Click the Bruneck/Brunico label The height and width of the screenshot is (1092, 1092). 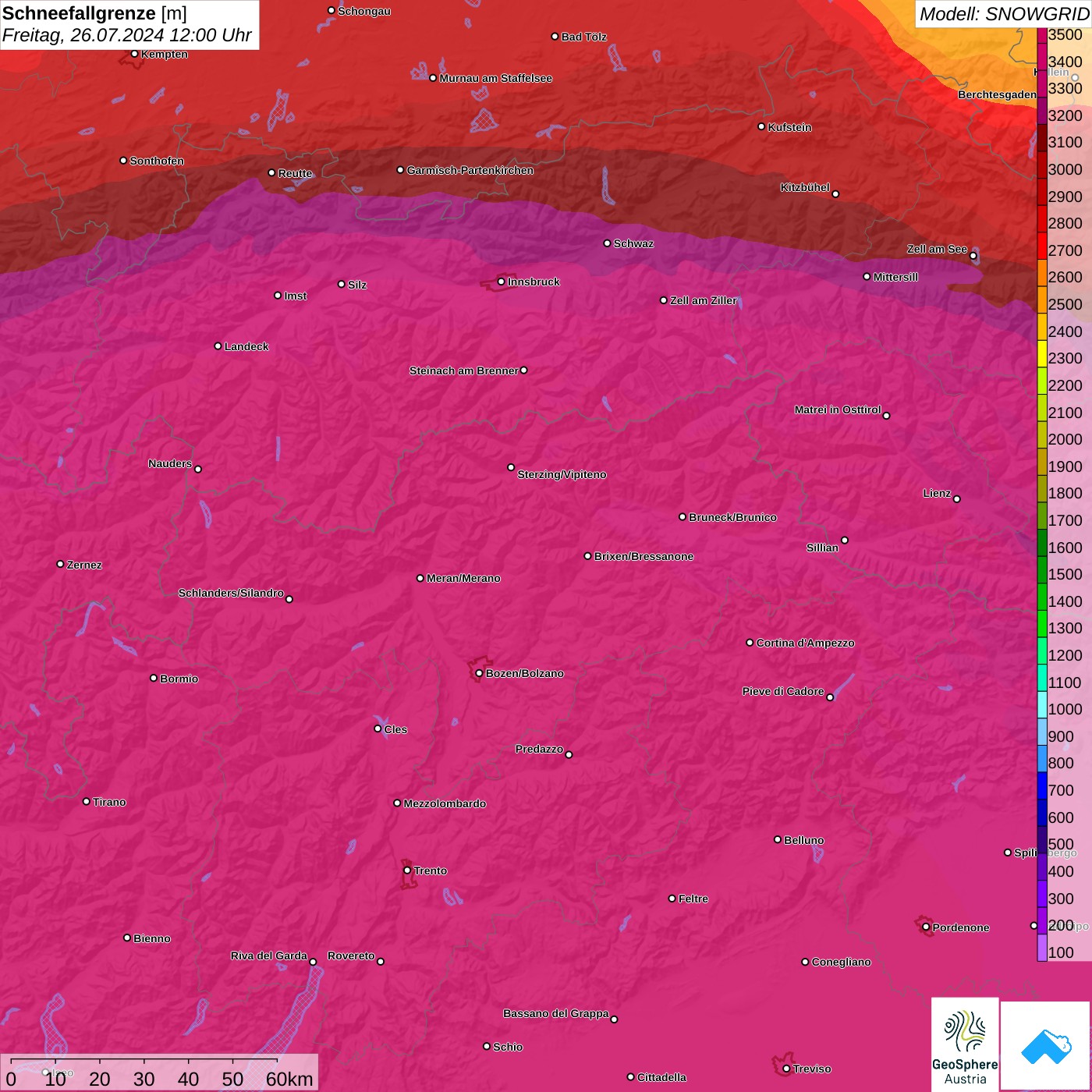(x=732, y=517)
